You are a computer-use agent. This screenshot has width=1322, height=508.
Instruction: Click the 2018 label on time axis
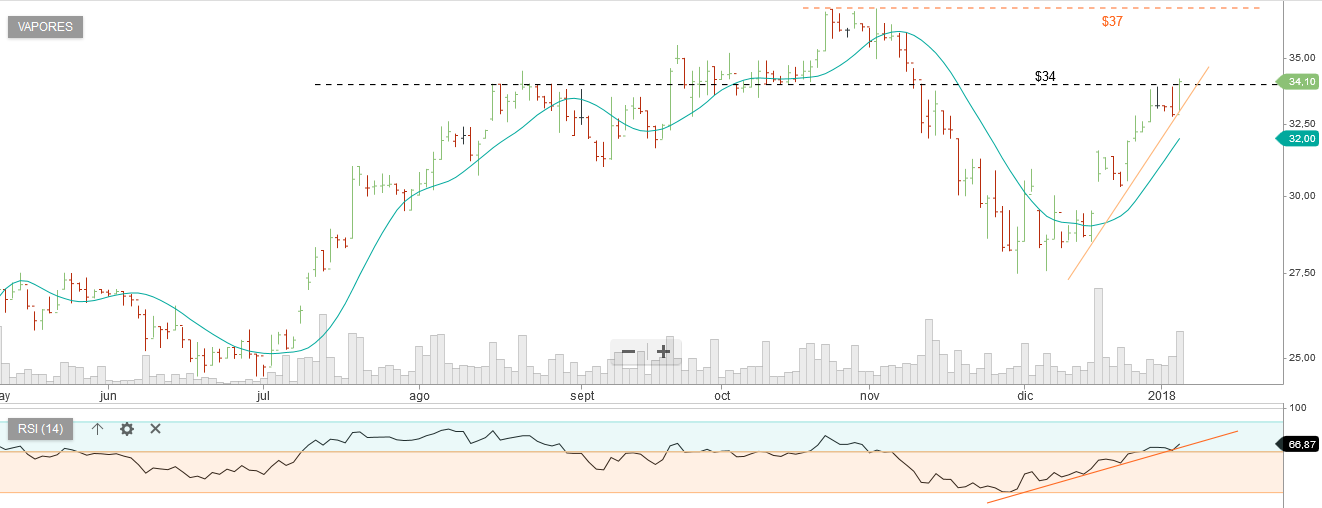(1161, 396)
